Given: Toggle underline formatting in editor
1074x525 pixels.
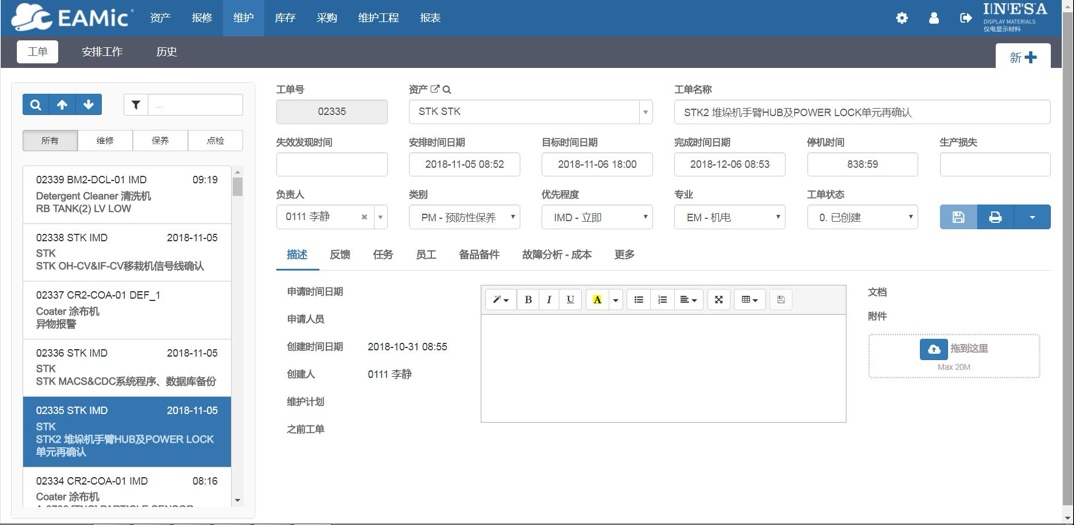Looking at the screenshot, I should click(570, 300).
